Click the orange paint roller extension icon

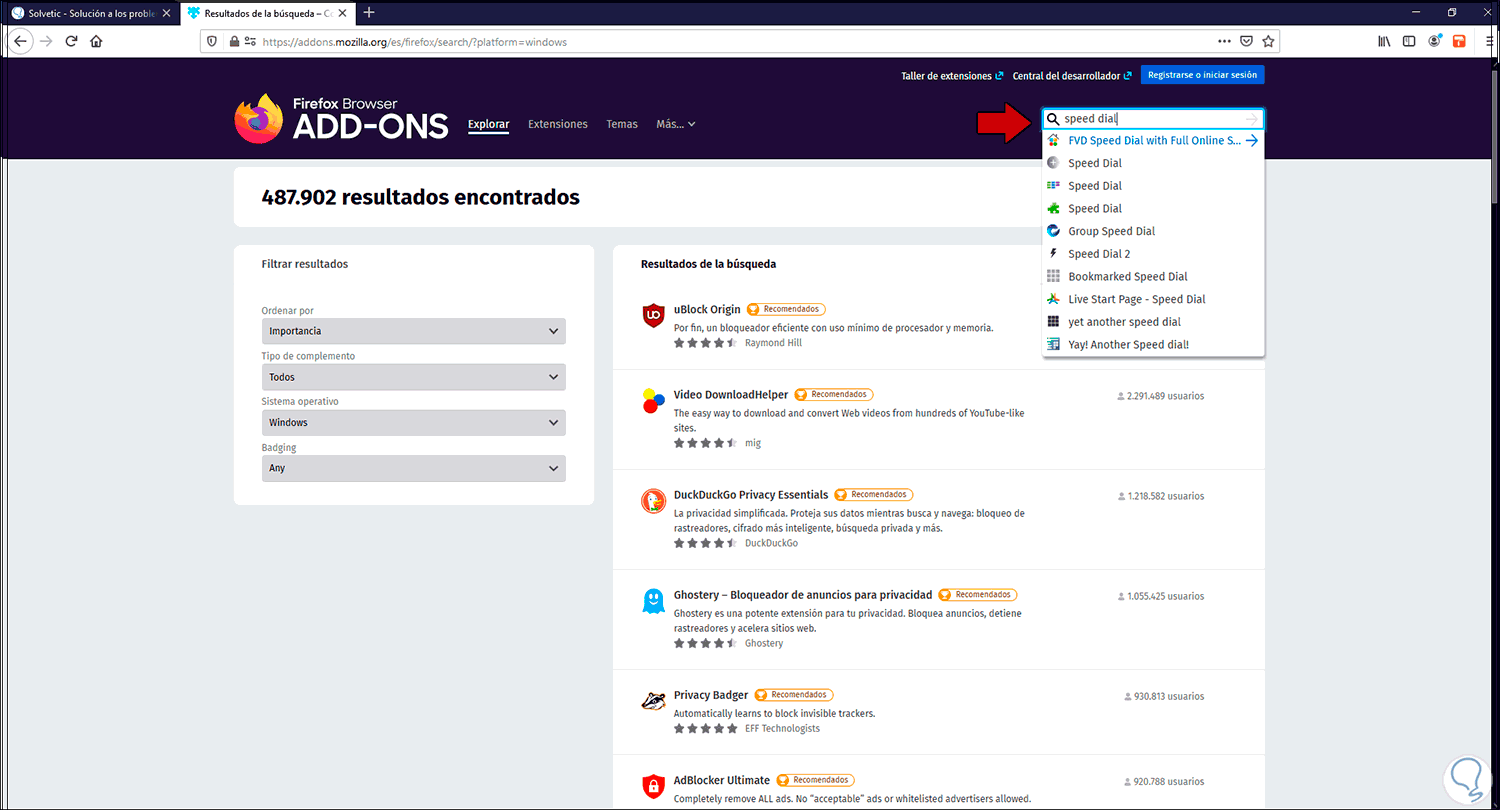tap(1459, 41)
